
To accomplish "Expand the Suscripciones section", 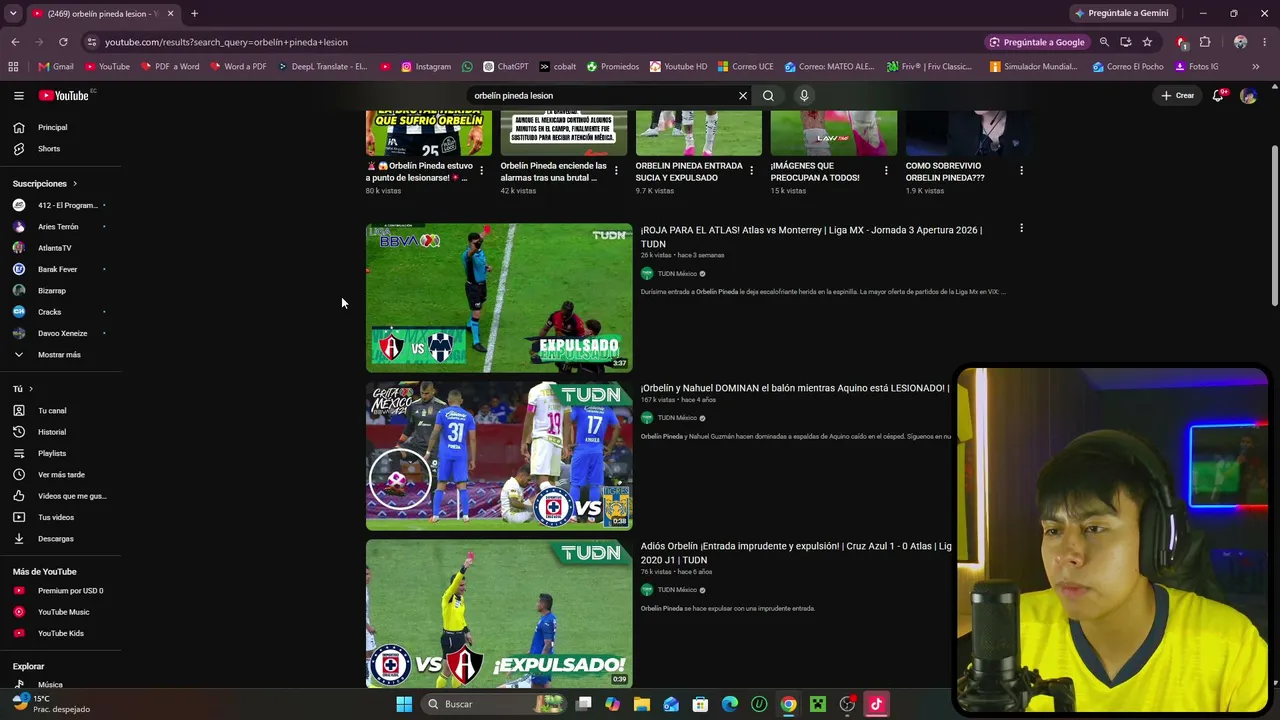I will (45, 184).
